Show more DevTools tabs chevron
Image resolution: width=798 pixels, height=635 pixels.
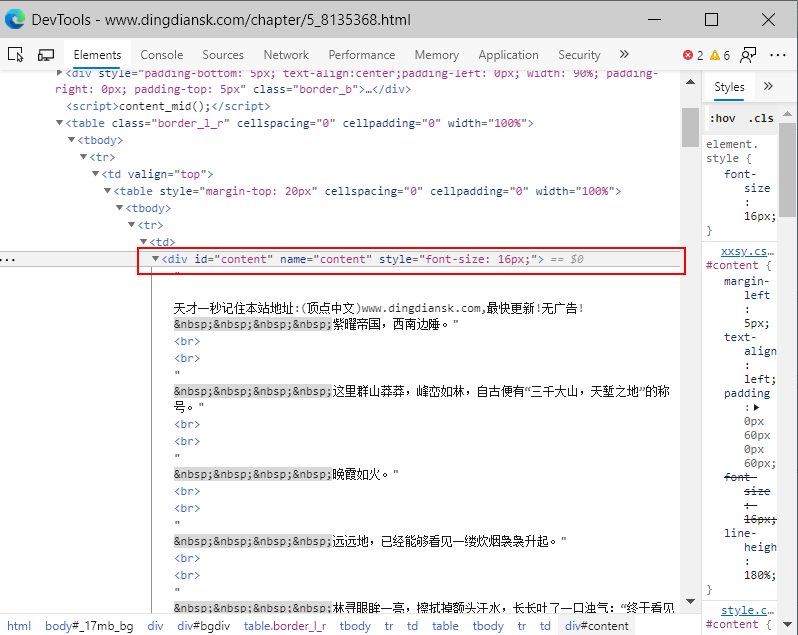click(624, 54)
